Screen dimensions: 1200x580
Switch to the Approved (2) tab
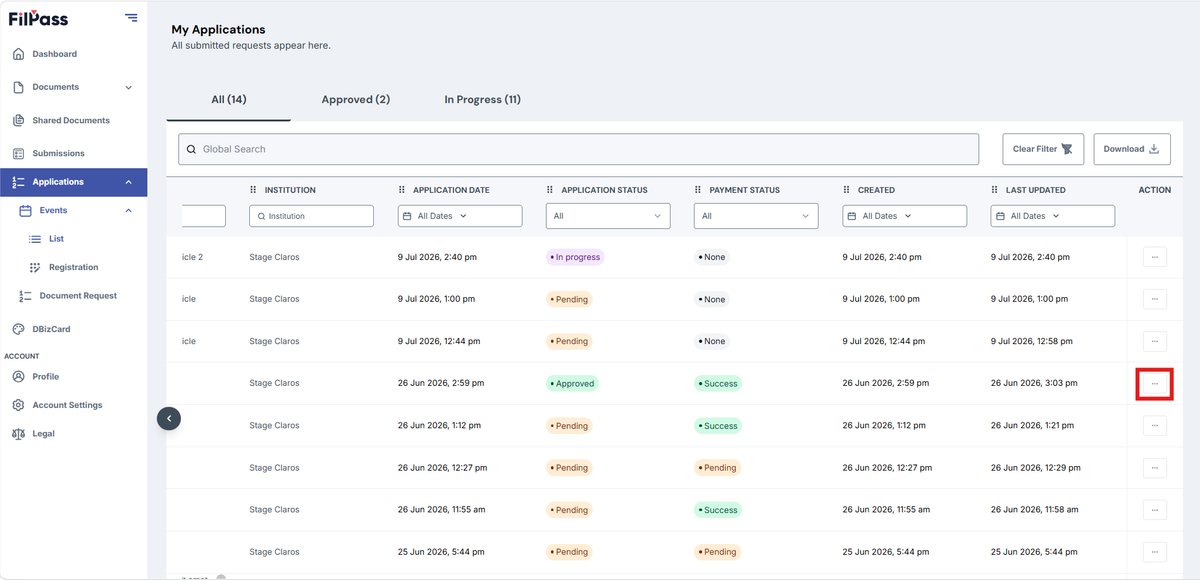click(356, 99)
